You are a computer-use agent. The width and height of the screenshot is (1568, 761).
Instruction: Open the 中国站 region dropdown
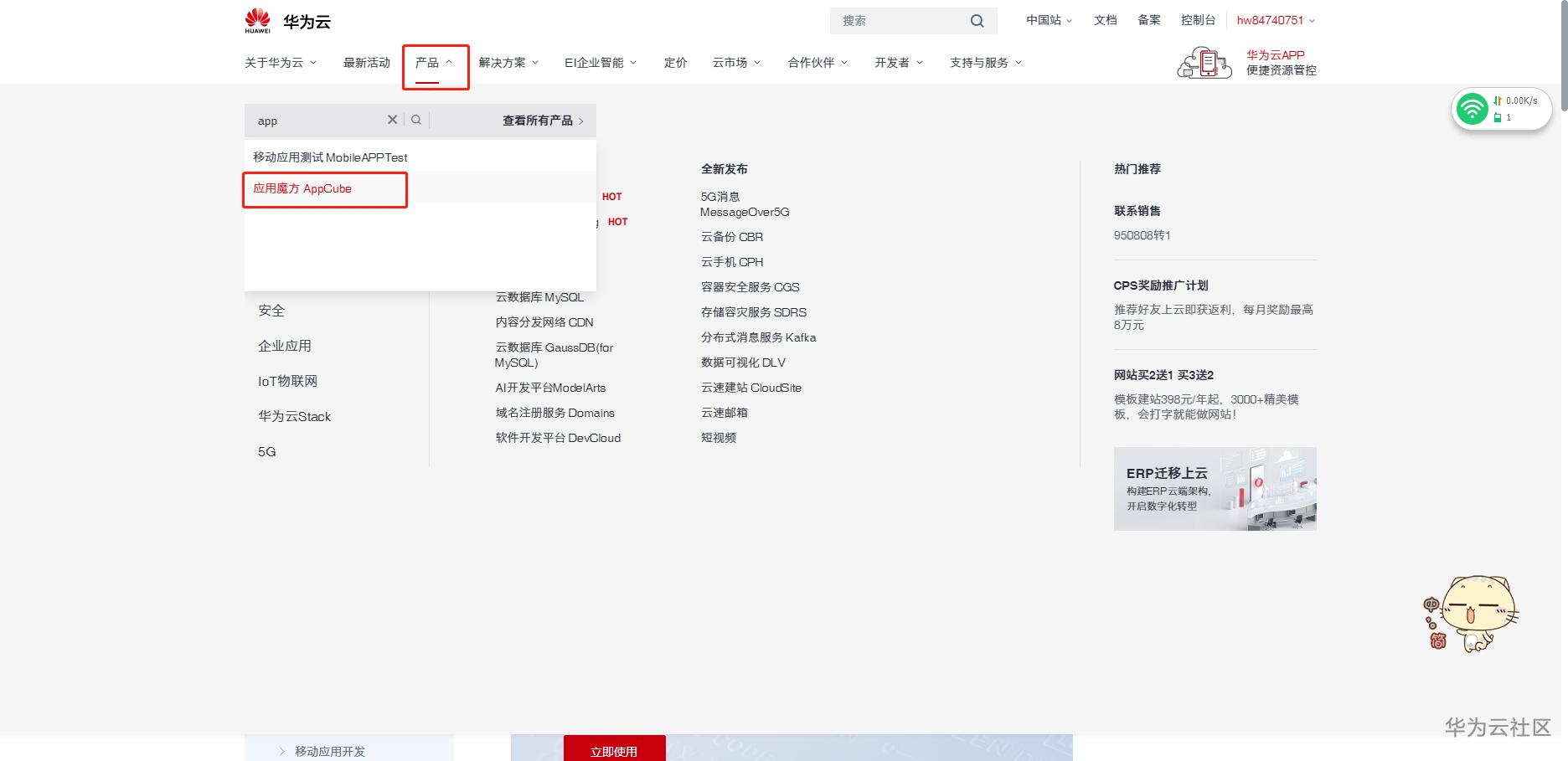click(x=1050, y=20)
